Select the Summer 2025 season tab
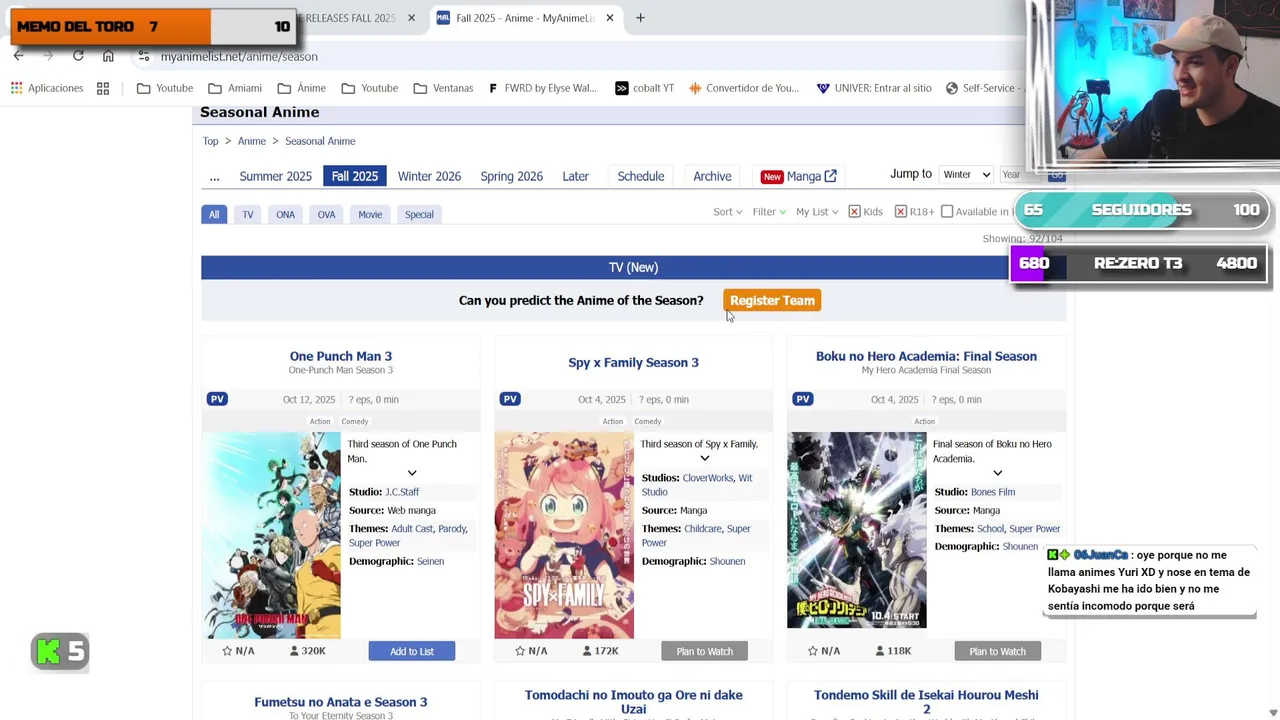 (275, 176)
